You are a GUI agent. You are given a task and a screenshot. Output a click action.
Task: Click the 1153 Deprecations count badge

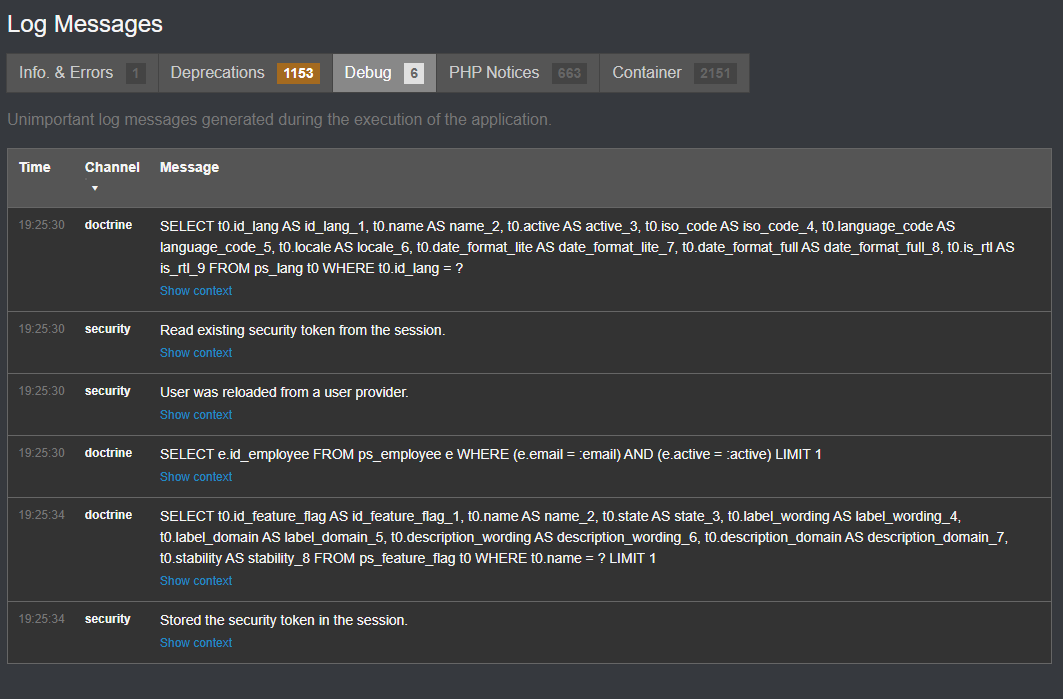coord(298,73)
